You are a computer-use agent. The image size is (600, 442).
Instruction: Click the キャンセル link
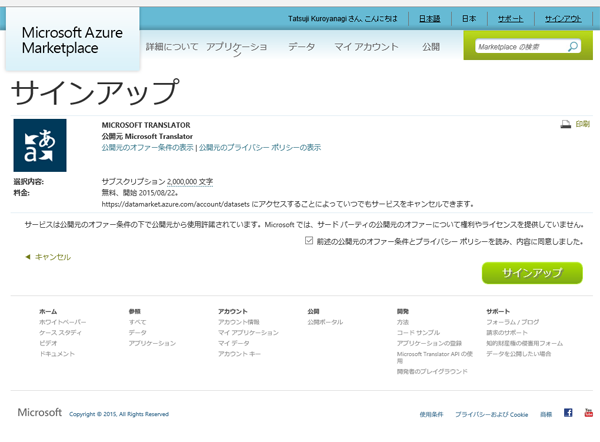tap(53, 257)
